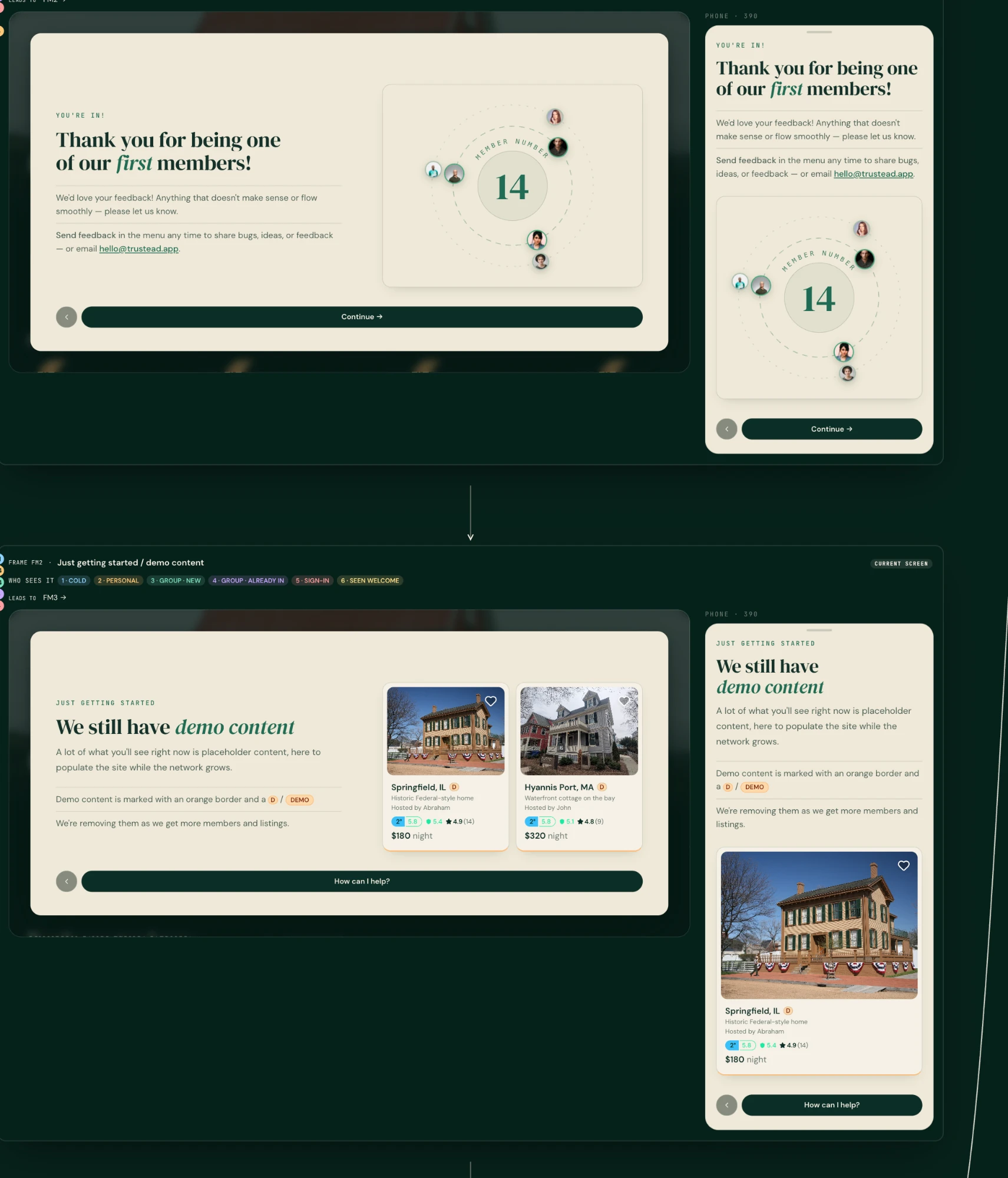
Task: Favorite the Hyannis Port listing with the heart
Action: click(624, 701)
